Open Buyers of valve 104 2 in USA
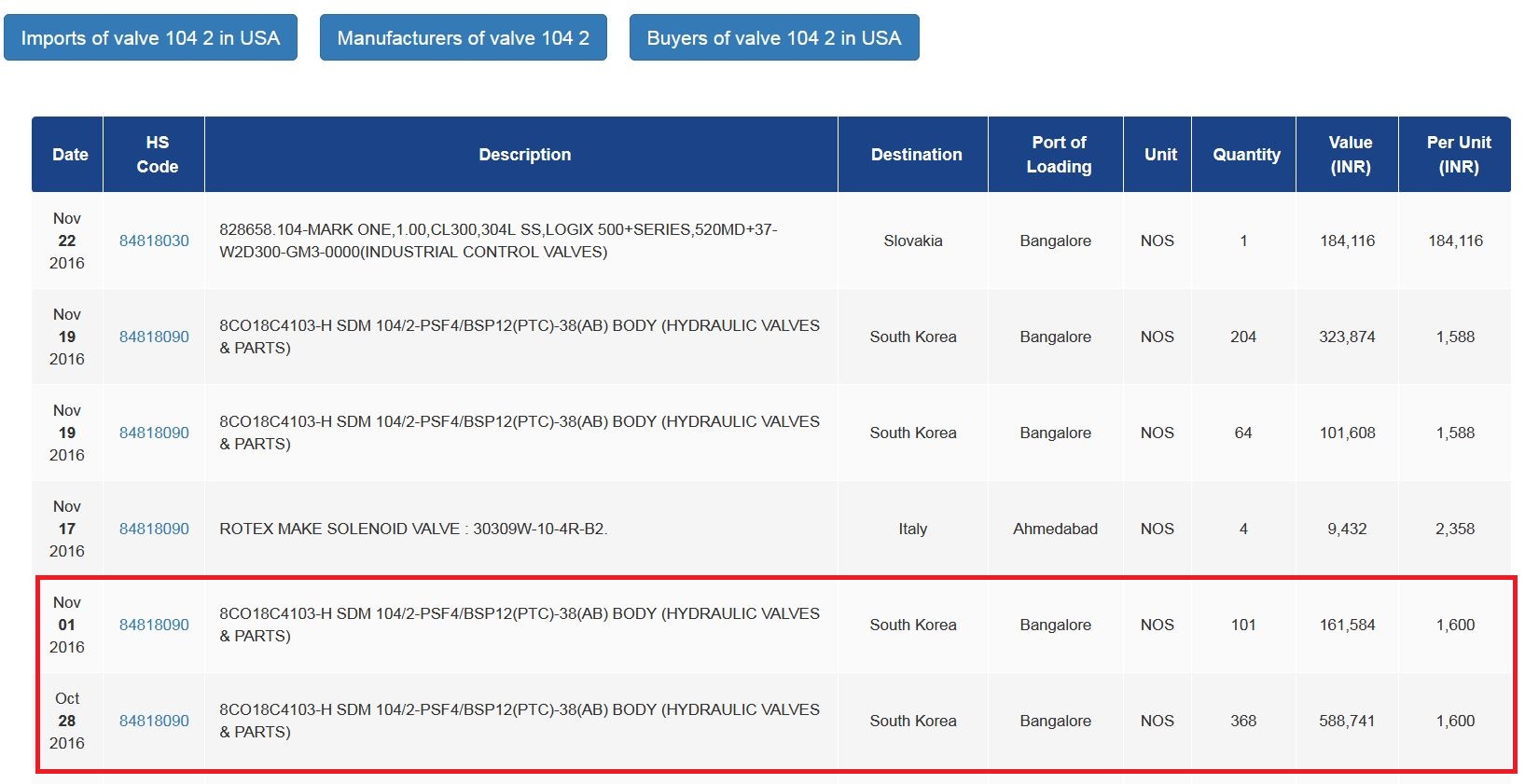 coord(774,37)
